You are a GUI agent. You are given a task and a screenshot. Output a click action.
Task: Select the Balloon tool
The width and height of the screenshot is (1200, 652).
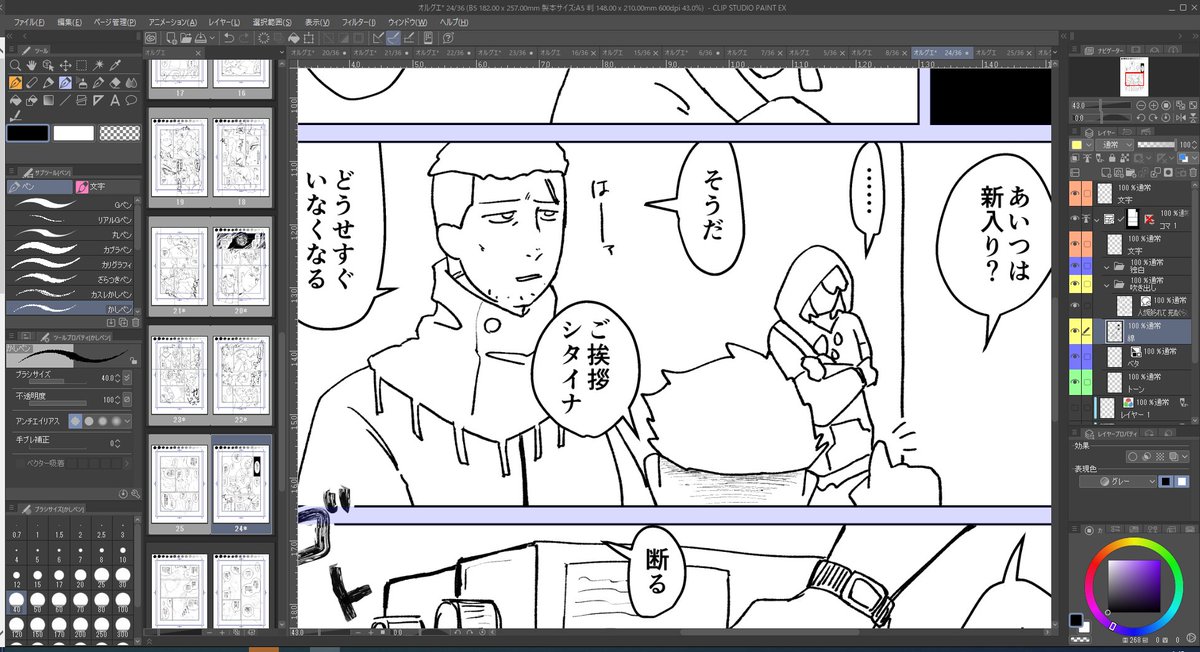point(131,100)
